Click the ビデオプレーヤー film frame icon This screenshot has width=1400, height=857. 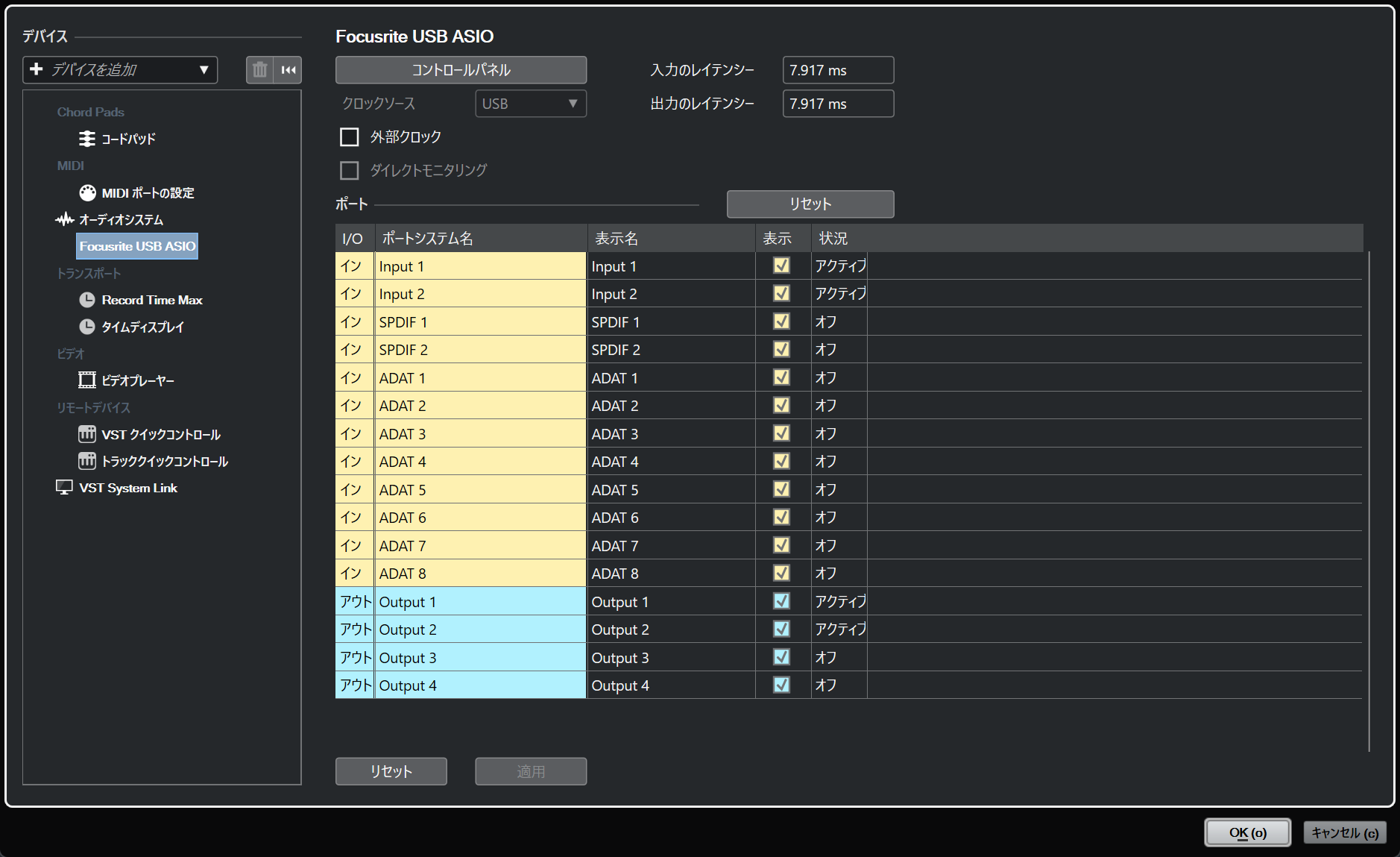pos(87,380)
